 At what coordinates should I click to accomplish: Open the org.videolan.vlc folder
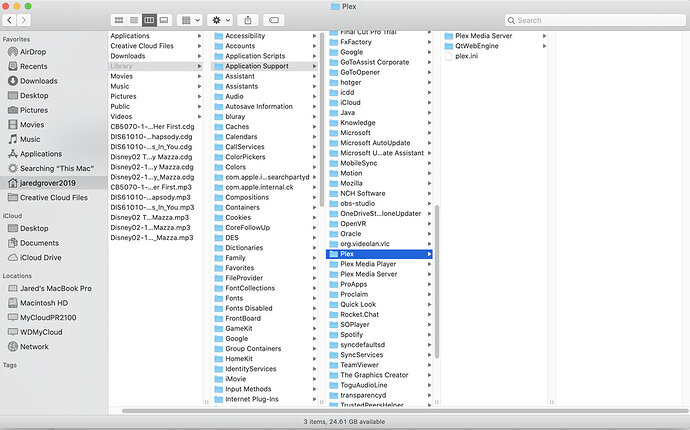tap(365, 244)
